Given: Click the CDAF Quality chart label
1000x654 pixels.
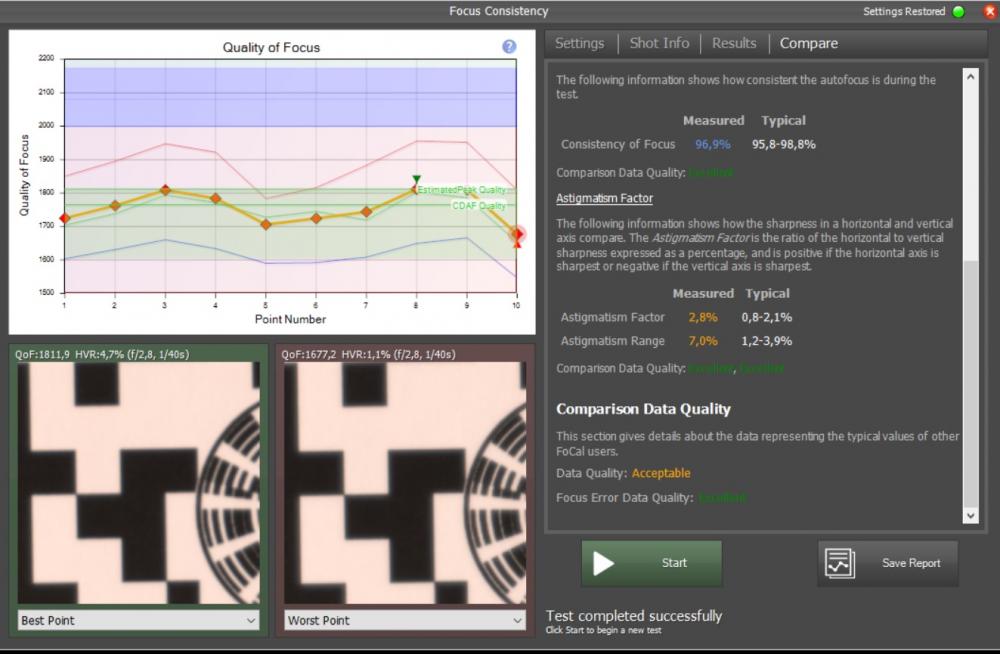Looking at the screenshot, I should (478, 205).
